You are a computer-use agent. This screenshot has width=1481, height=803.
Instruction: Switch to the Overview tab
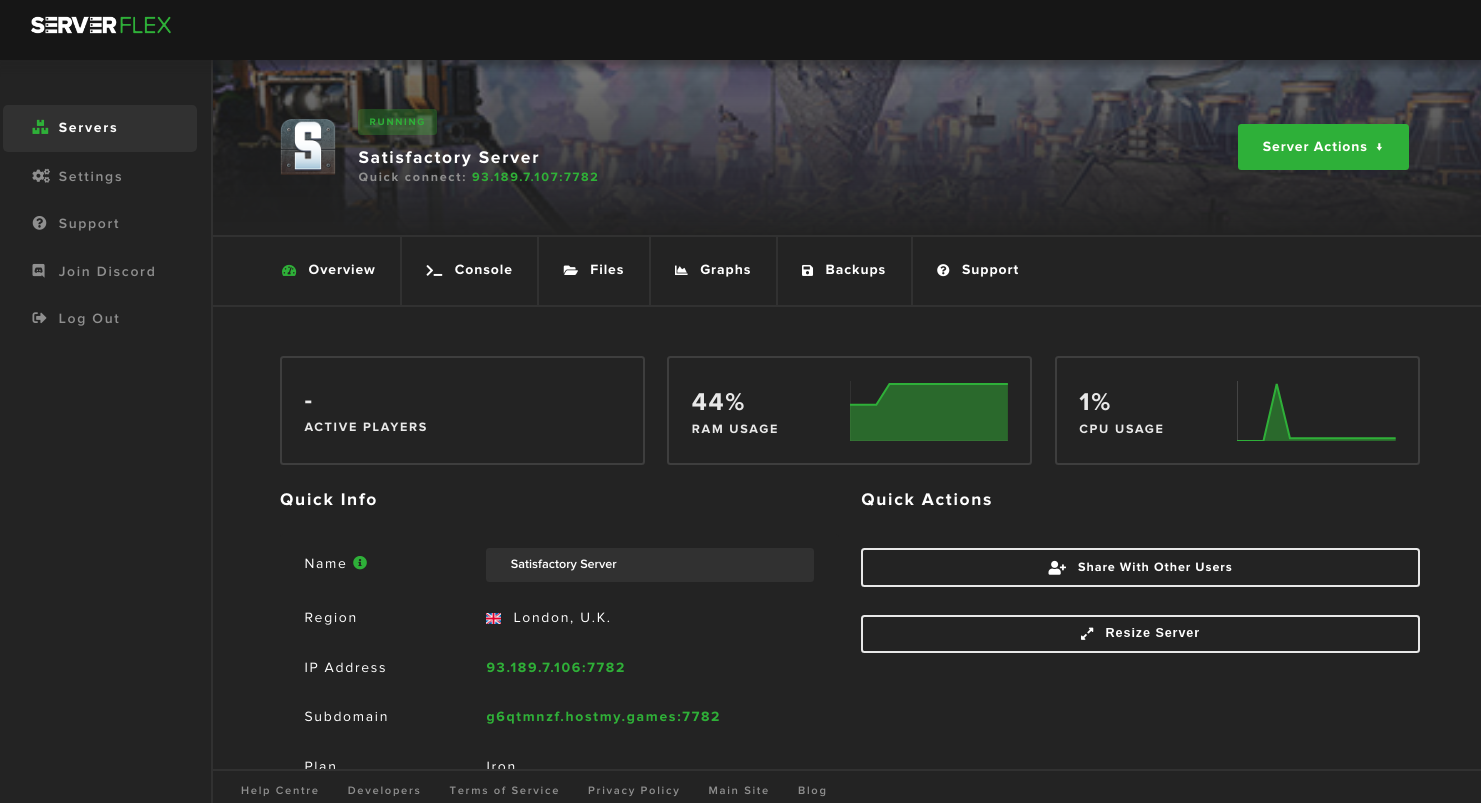coord(329,270)
